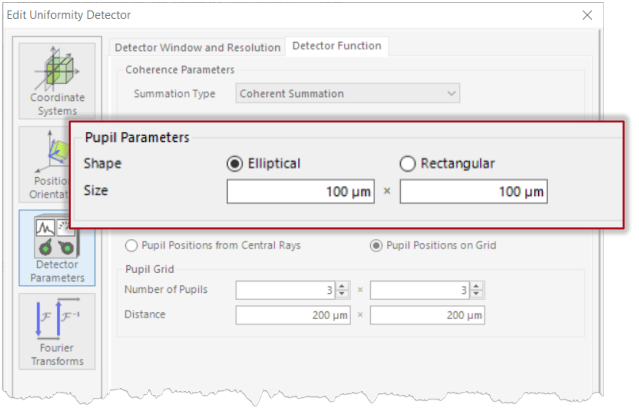Switch to Detector Window and Resolution tab
The height and width of the screenshot is (413, 639).
197,47
